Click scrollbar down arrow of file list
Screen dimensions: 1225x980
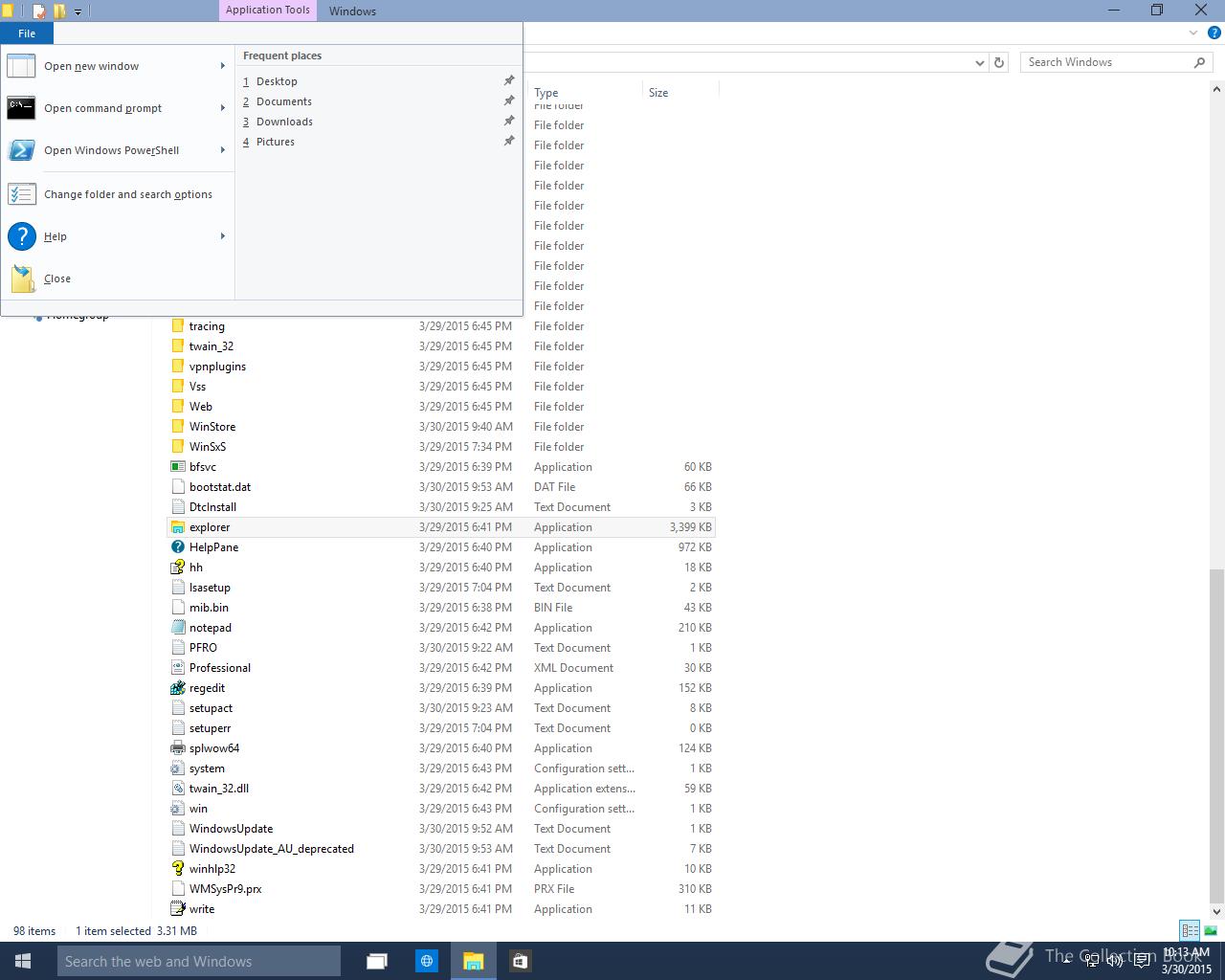click(1216, 912)
